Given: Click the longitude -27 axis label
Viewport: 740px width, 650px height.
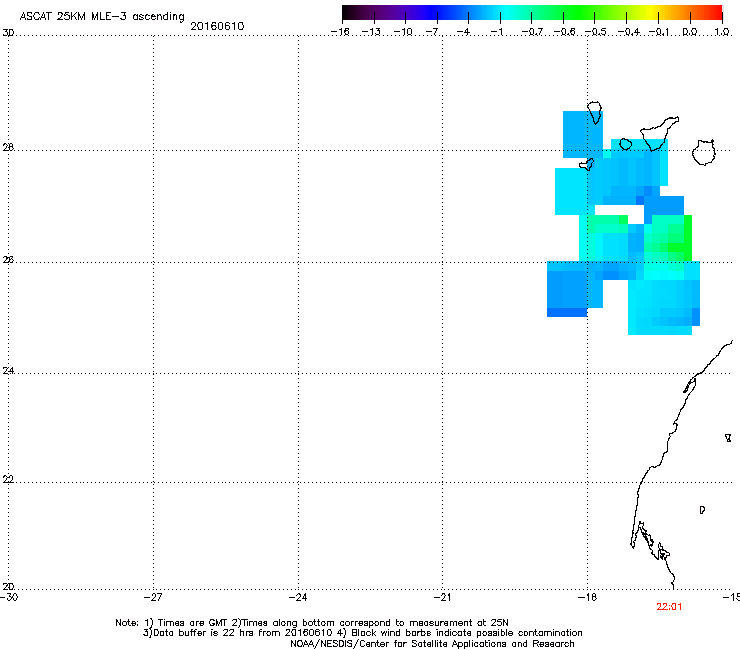Looking at the screenshot, I should coord(153,597).
